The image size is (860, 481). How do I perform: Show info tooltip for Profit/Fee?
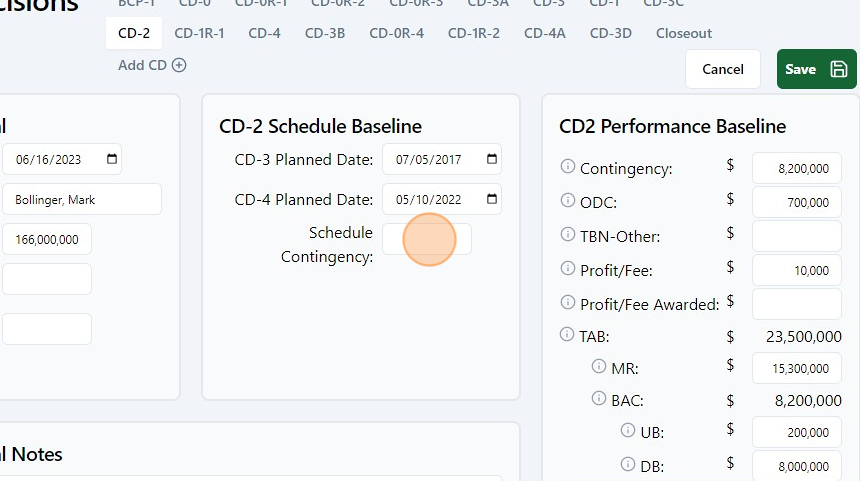pyautogui.click(x=568, y=268)
